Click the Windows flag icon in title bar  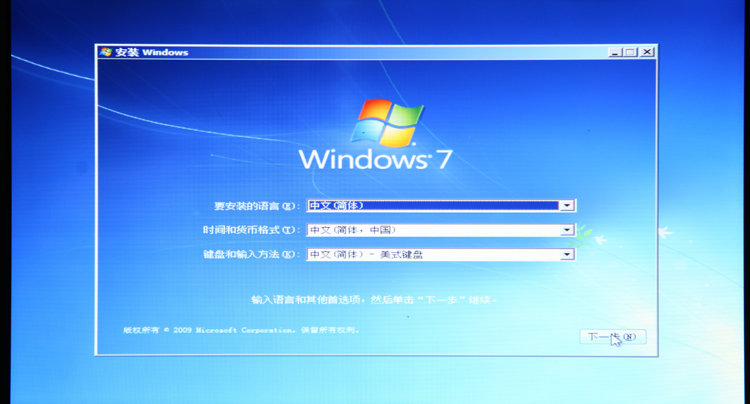coord(106,52)
